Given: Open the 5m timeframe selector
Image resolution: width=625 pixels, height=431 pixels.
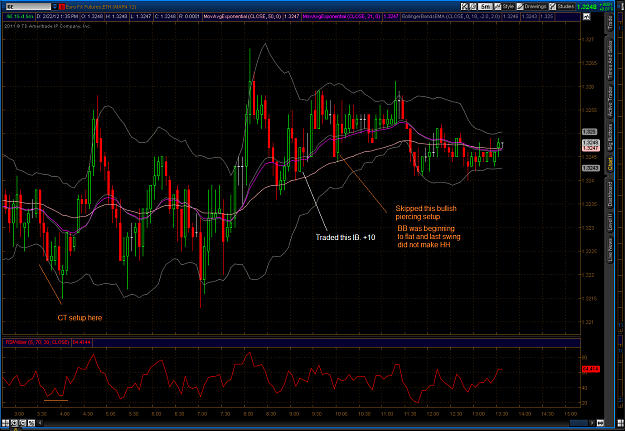Looking at the screenshot, I should tap(485, 6).
